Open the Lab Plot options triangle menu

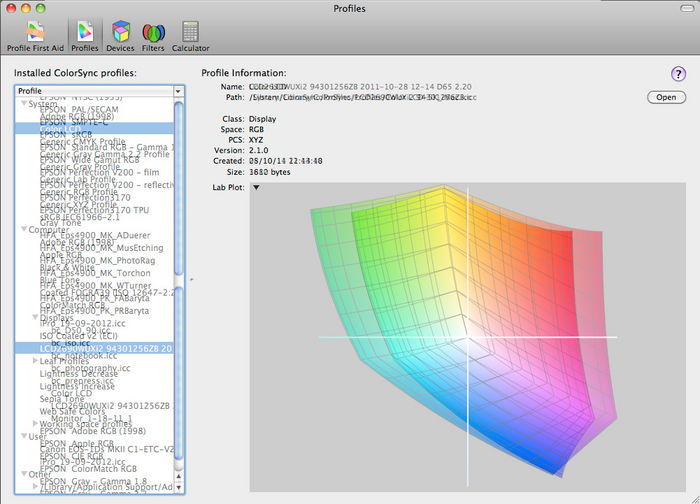(x=255, y=187)
